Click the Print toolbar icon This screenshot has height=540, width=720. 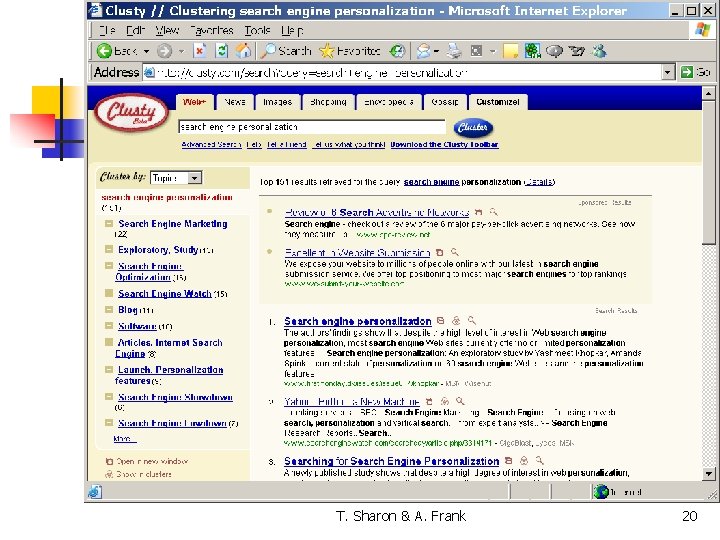point(454,51)
